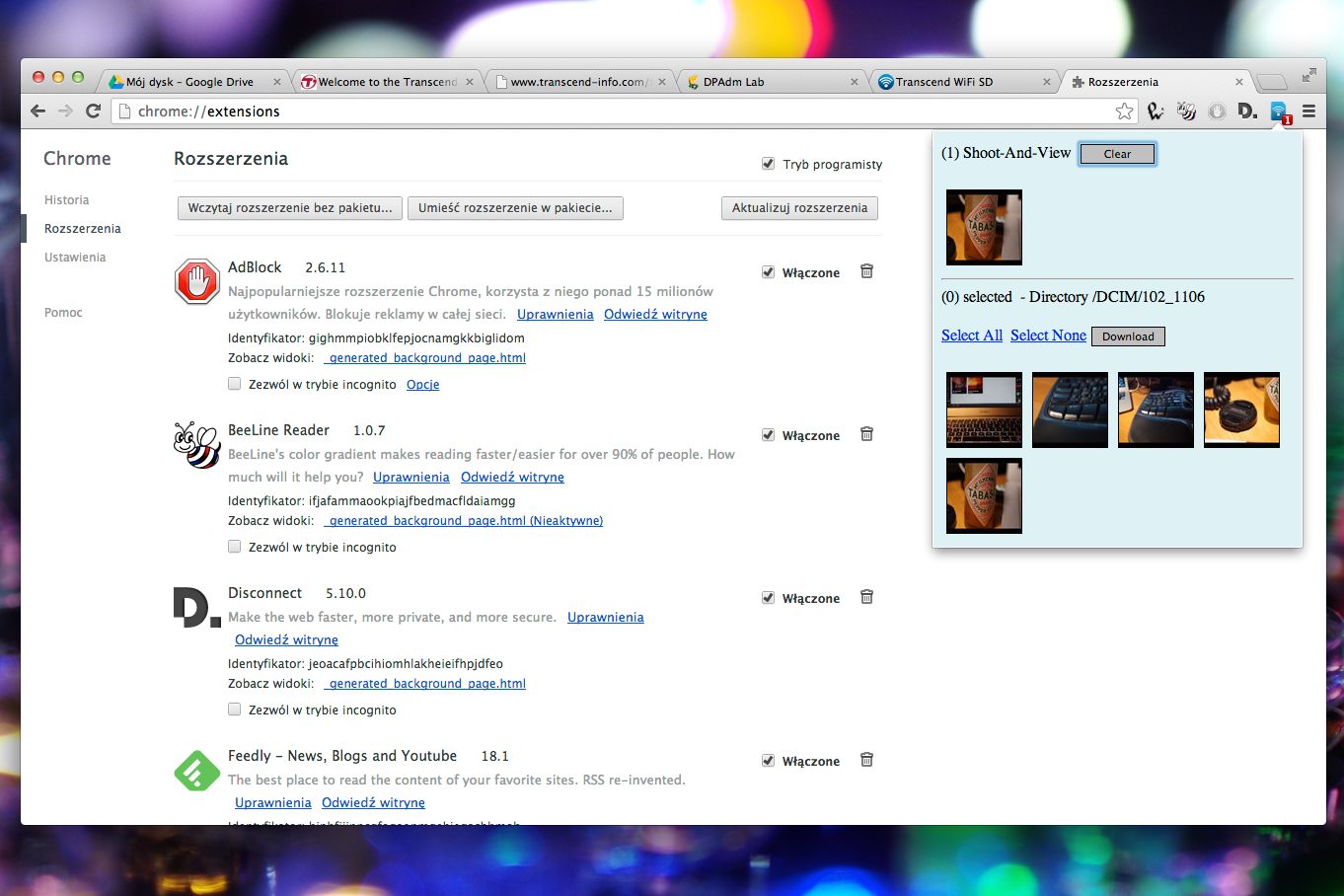Click the browser forward arrow
Viewport: 1344px width, 896px height.
click(x=66, y=112)
